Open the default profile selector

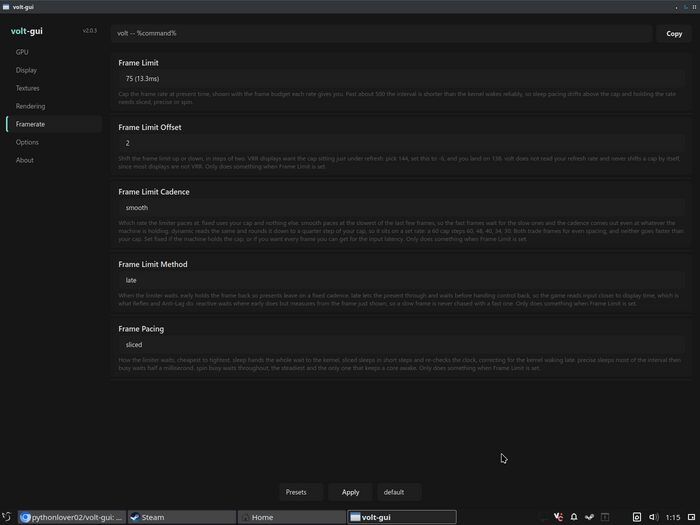coord(399,492)
